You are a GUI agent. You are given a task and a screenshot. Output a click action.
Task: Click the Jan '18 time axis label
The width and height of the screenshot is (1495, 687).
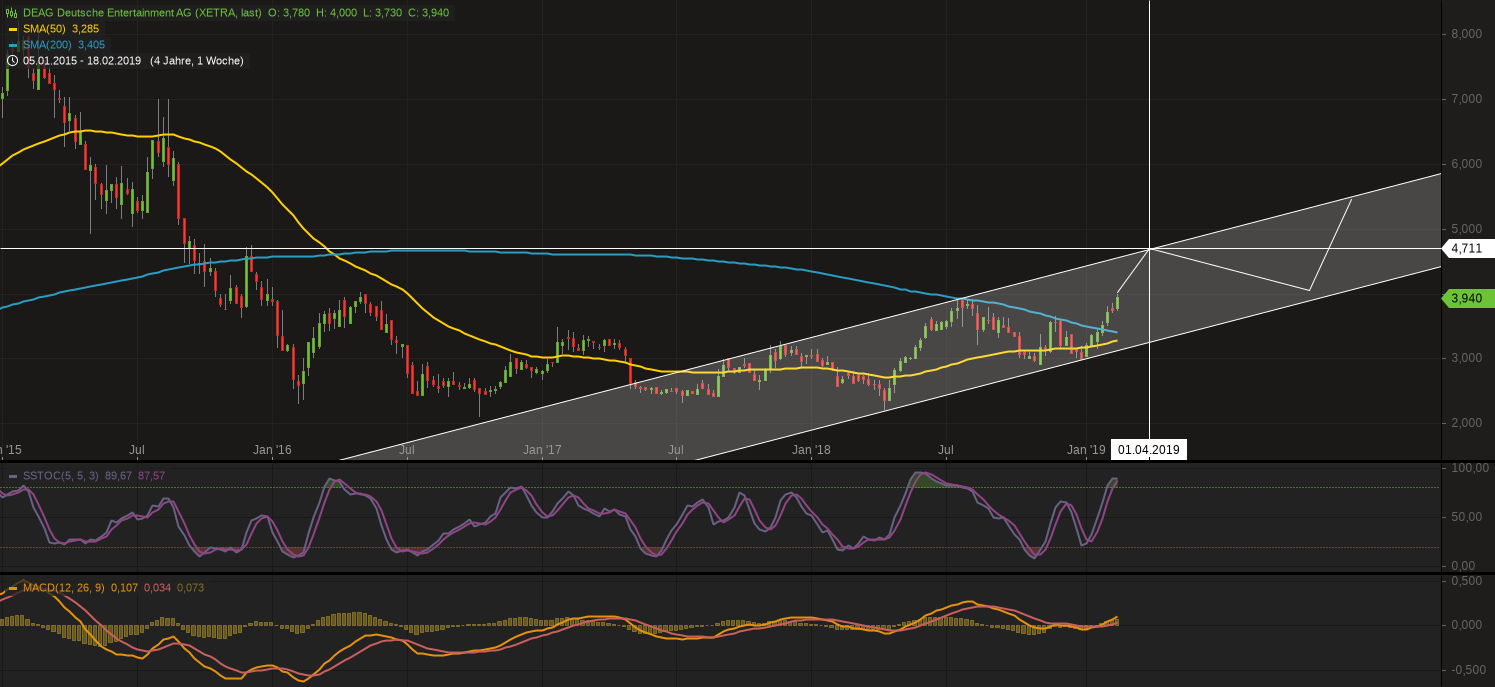point(811,450)
